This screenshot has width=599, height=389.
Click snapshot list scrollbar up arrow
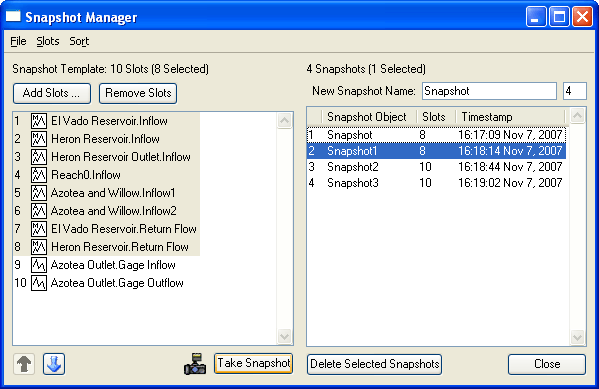click(x=577, y=115)
